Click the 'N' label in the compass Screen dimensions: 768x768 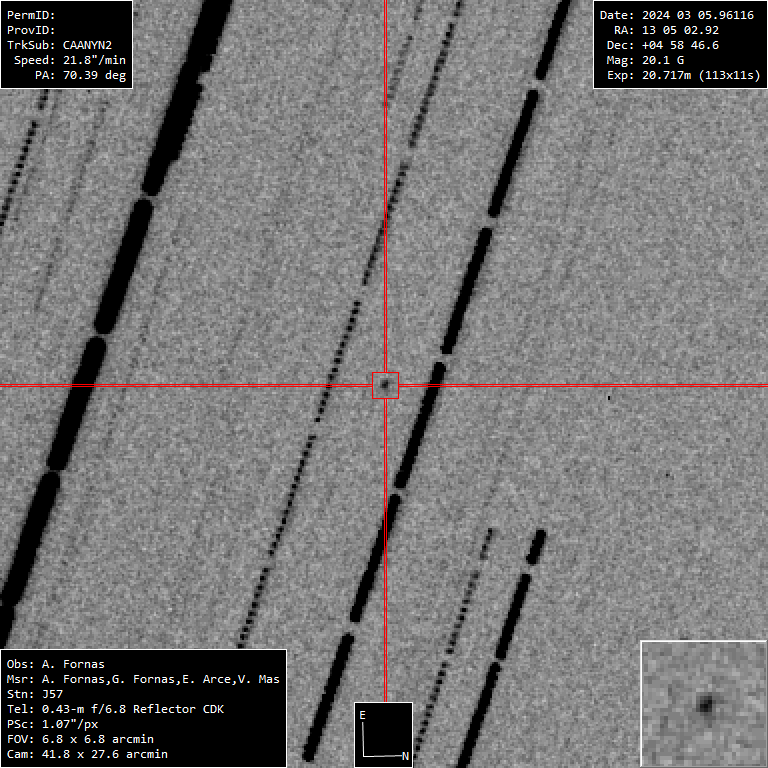click(405, 756)
